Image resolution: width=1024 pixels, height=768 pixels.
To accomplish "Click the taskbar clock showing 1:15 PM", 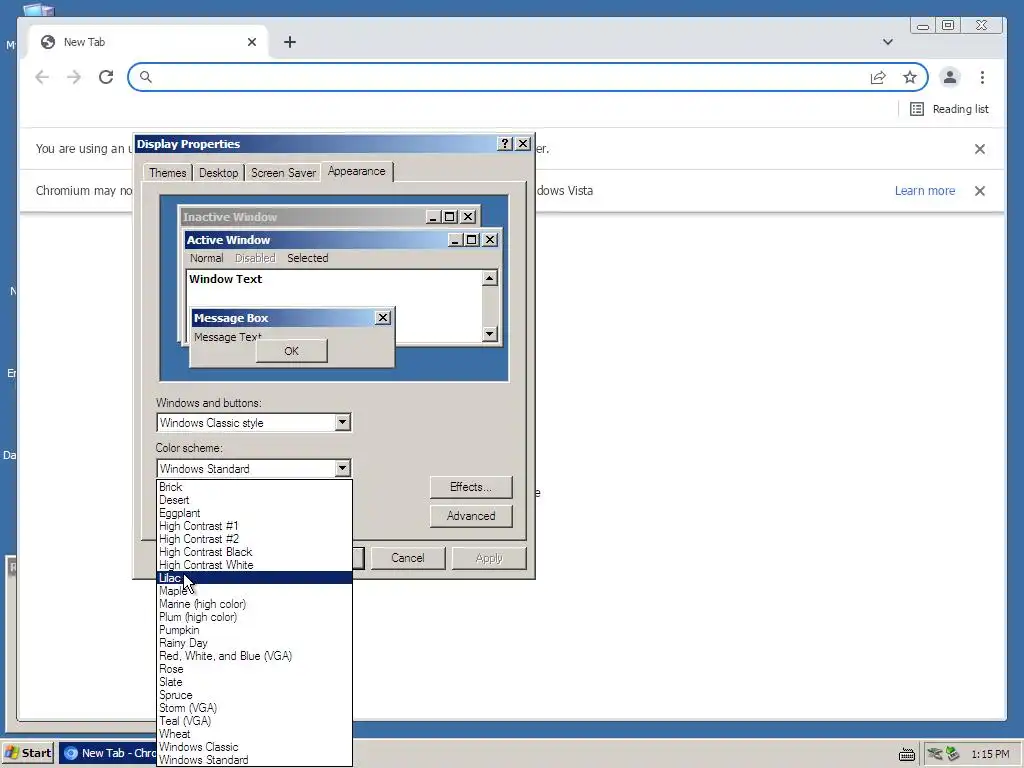I will tap(990, 754).
